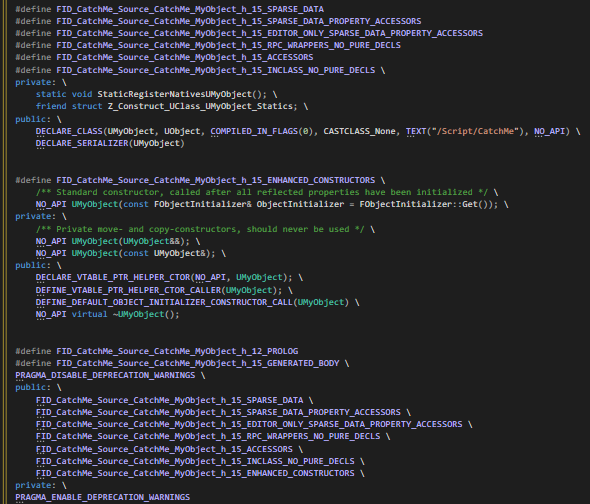590x504 pixels.
Task: Click NO_API argument in the DECLARE_CLASS line
Action: click(549, 131)
